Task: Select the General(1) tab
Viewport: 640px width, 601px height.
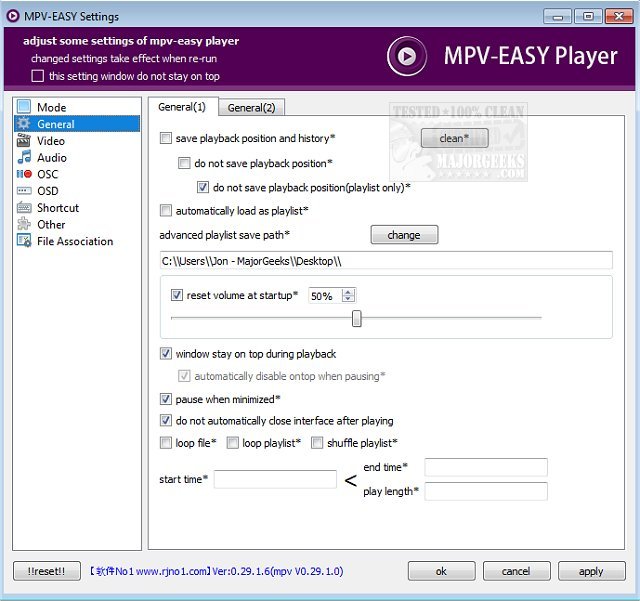Action: [182, 107]
